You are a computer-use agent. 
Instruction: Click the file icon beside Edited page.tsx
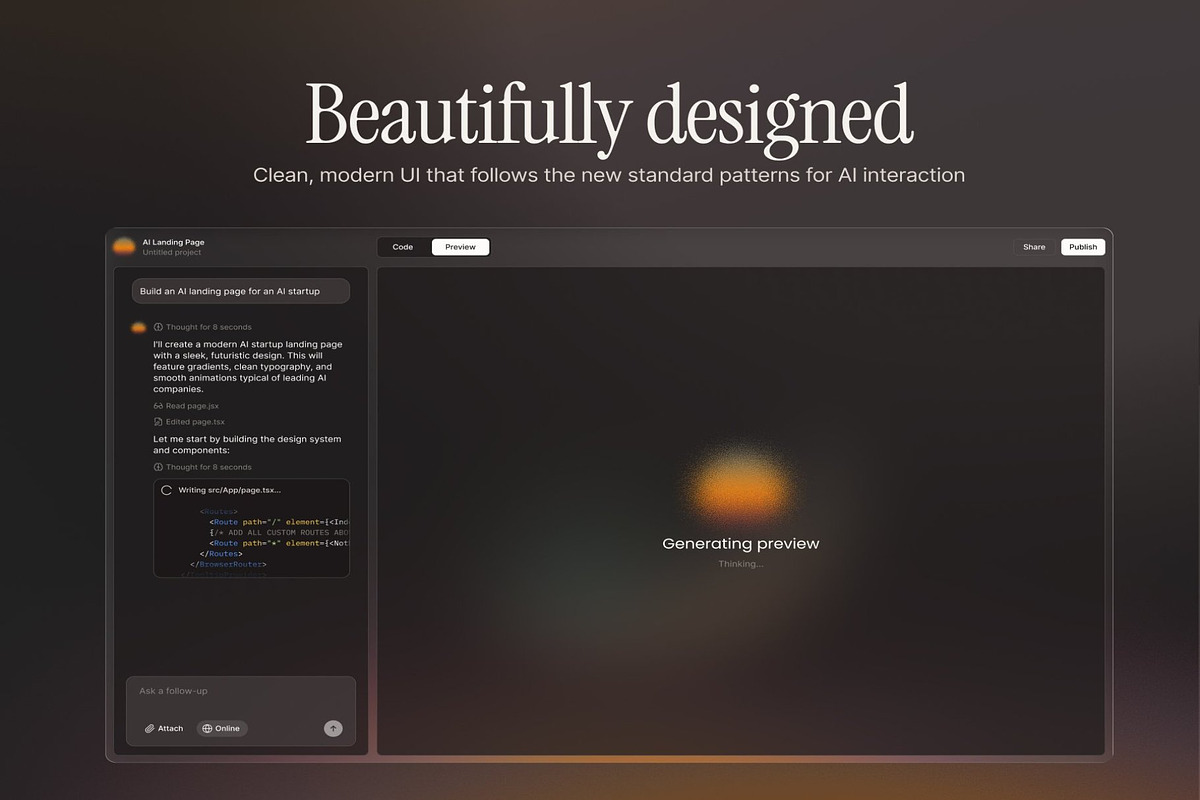tap(156, 421)
